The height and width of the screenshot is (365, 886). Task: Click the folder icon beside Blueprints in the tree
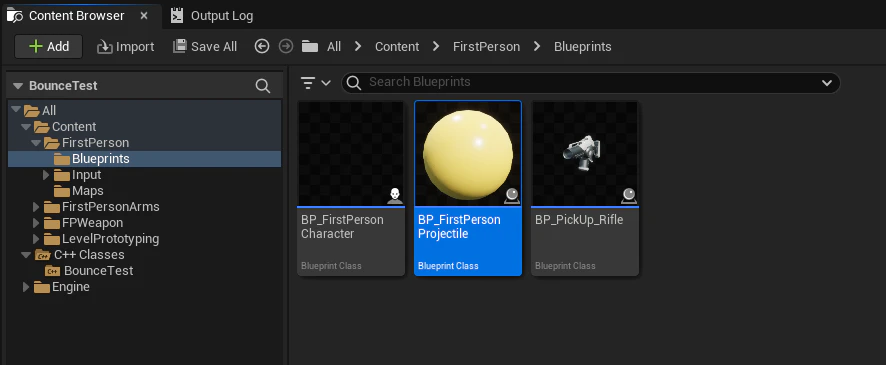coord(62,159)
